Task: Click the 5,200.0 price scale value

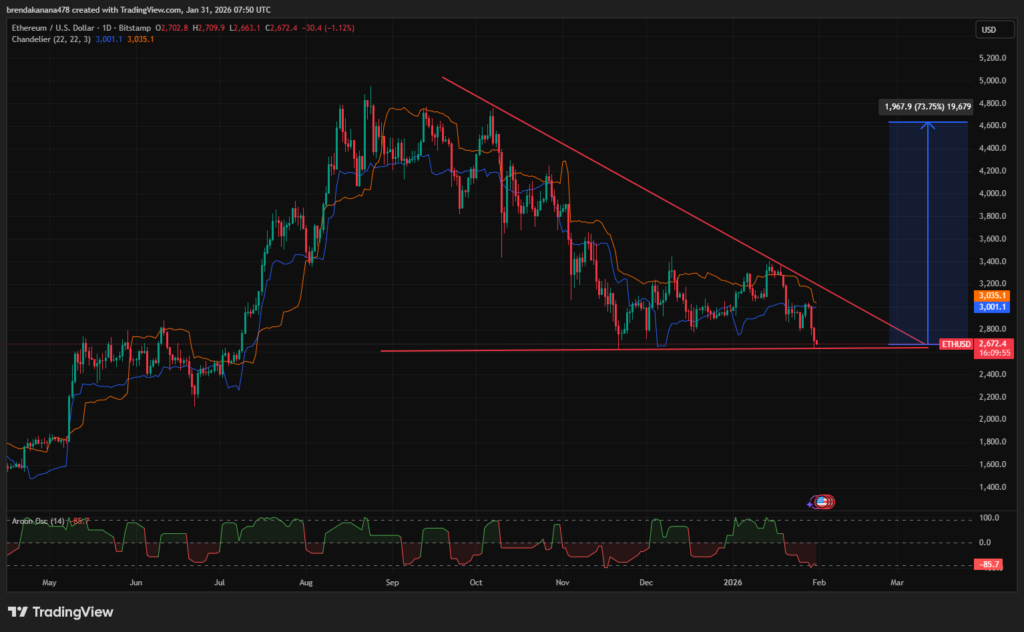Action: coord(993,58)
